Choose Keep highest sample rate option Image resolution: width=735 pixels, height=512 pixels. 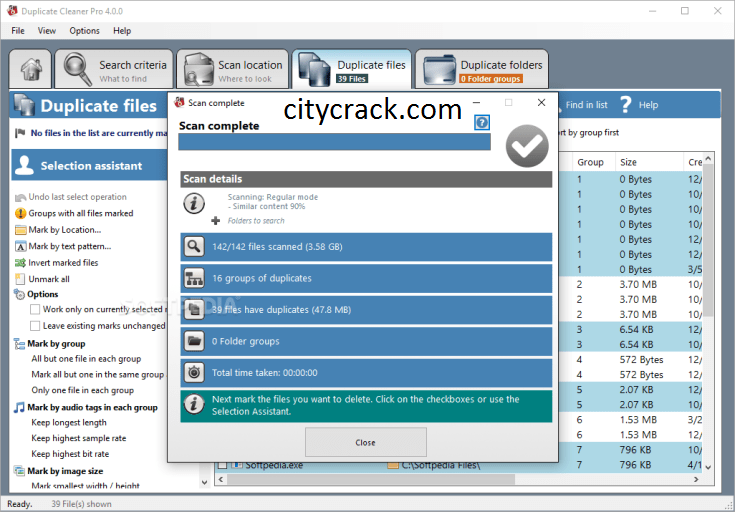pyautogui.click(x=79, y=438)
